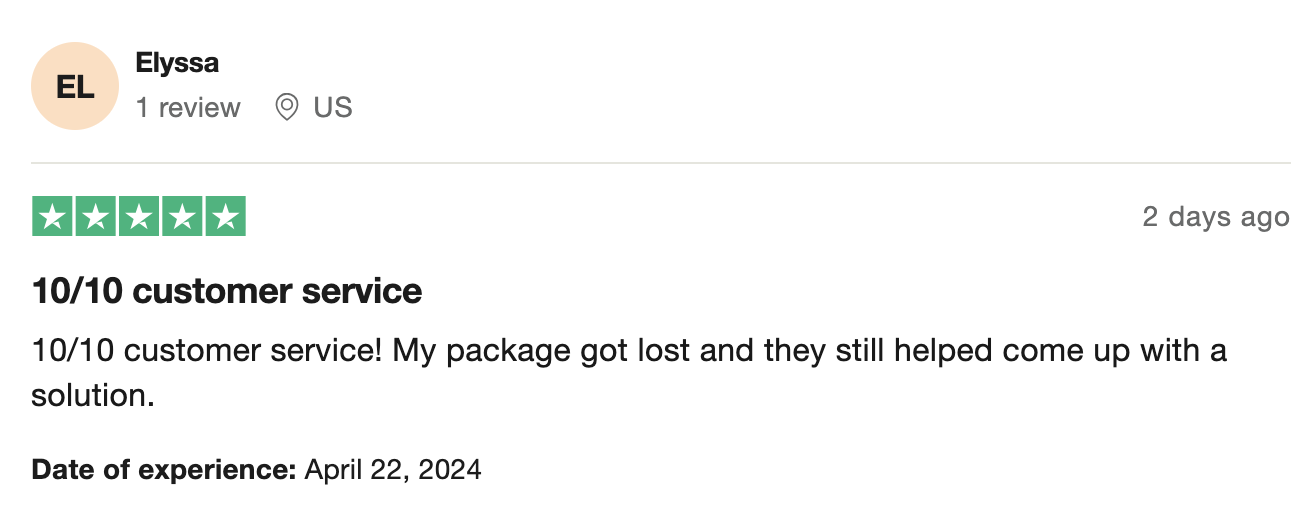The width and height of the screenshot is (1315, 508).
Task: Click the second green rating star
Action: click(x=95, y=217)
